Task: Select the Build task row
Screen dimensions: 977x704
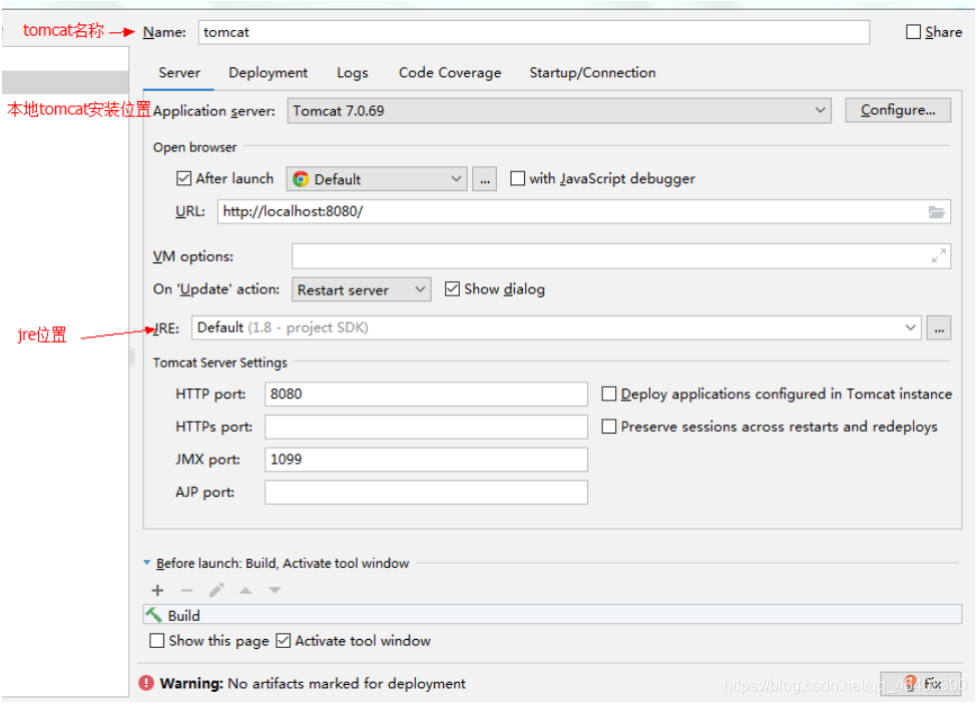Action: (553, 615)
